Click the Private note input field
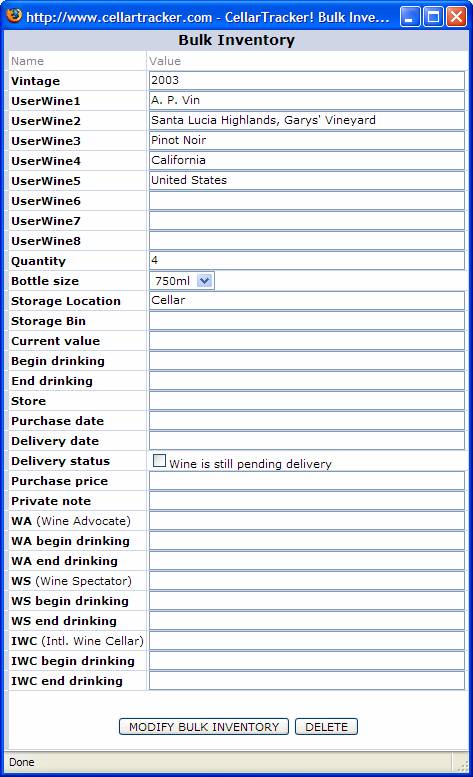This screenshot has height=777, width=473. click(307, 500)
